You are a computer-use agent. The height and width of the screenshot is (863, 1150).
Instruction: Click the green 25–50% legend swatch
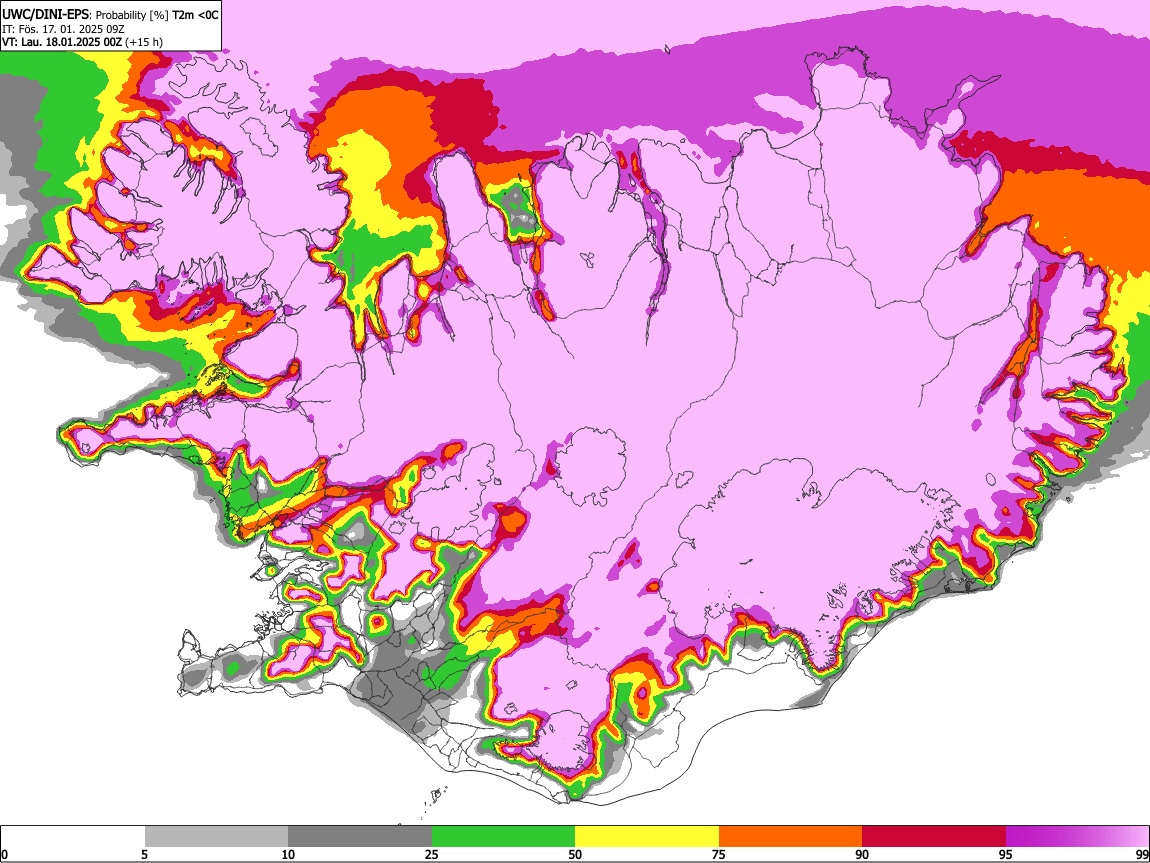coord(503,837)
